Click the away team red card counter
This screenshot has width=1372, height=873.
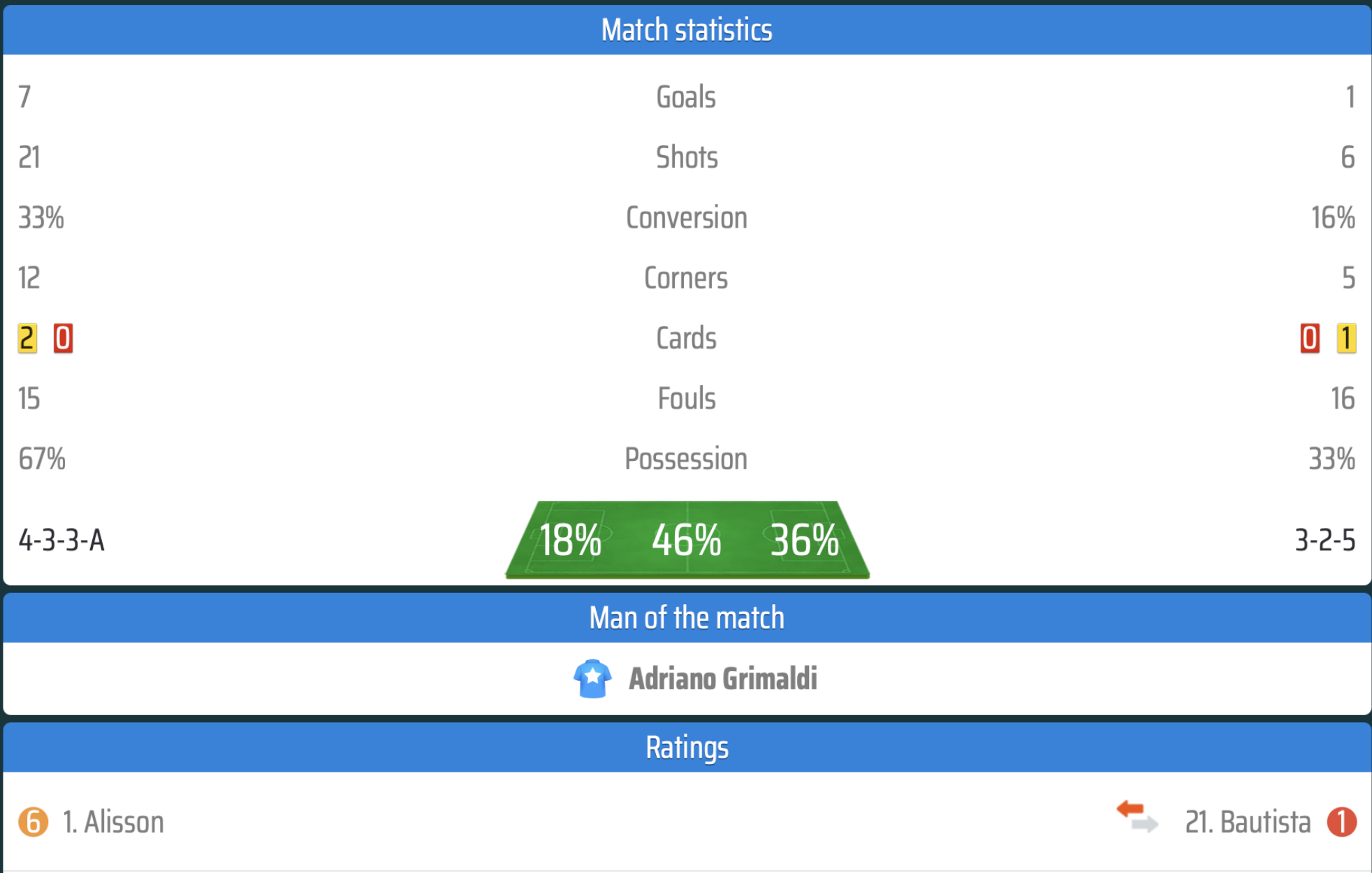coord(1310,339)
